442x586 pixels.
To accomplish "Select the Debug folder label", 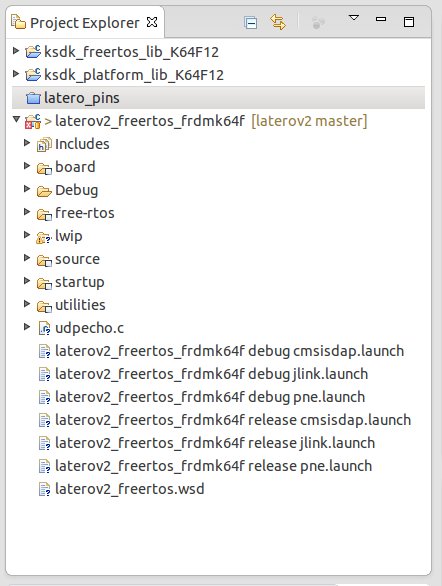I will (77, 190).
